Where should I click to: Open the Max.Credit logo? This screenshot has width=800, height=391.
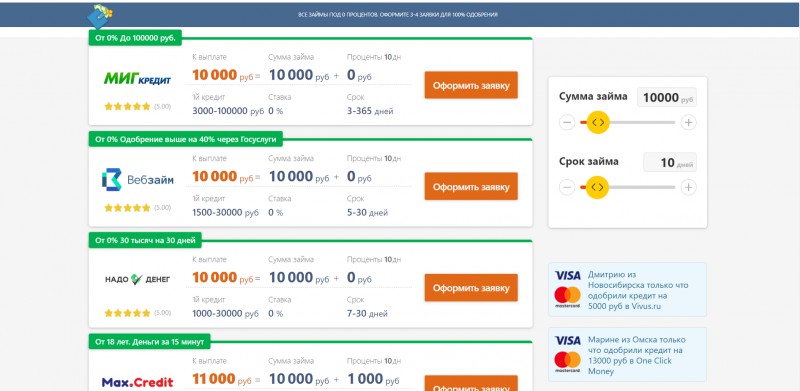point(138,381)
